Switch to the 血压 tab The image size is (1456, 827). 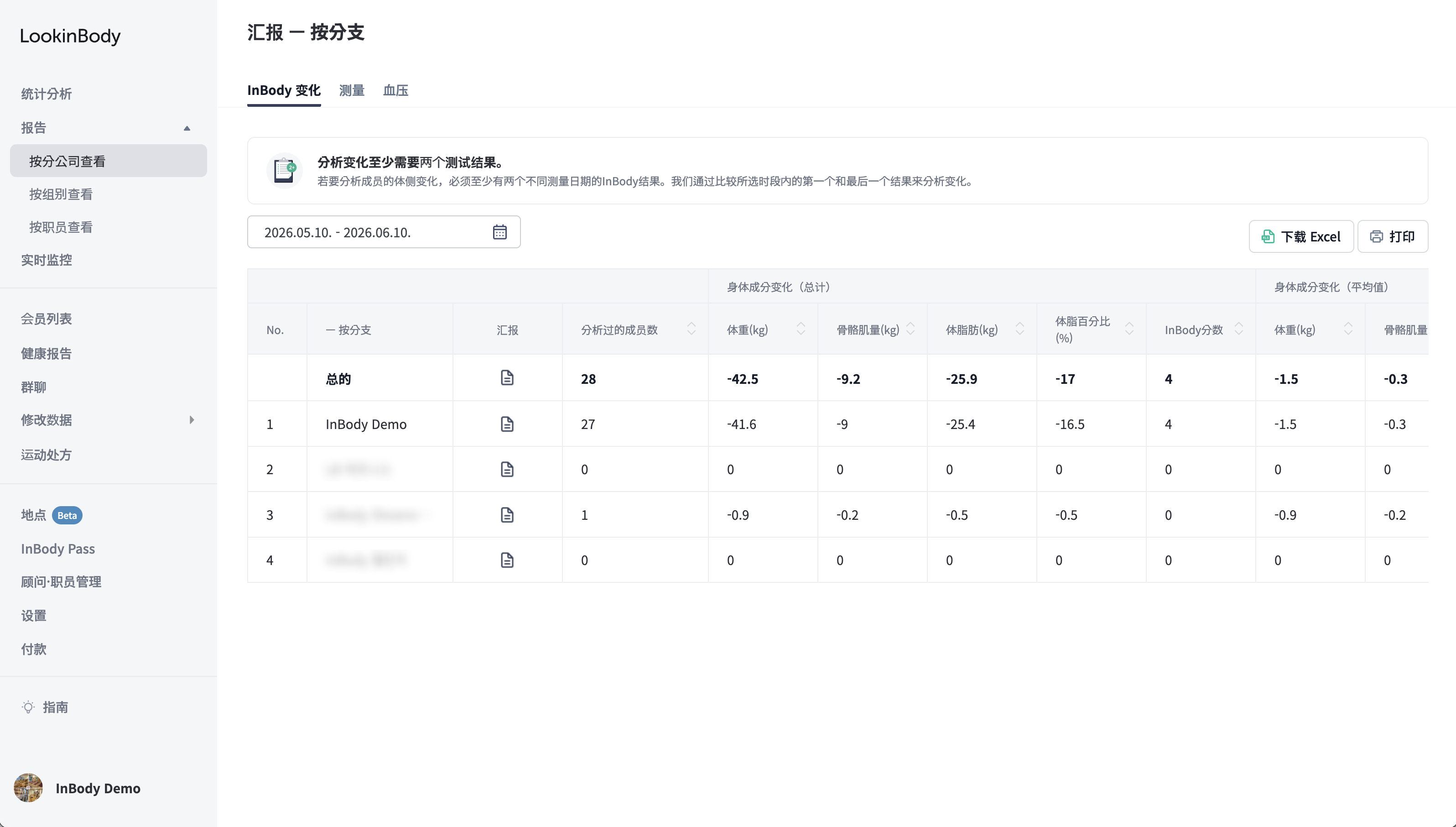click(395, 90)
